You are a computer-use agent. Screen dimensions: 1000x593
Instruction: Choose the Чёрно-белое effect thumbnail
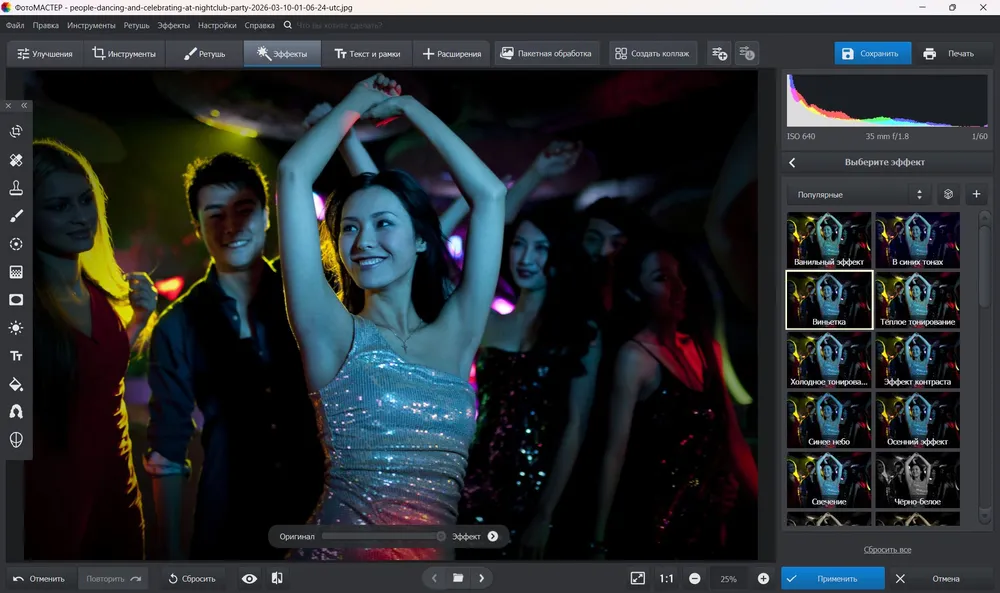(917, 480)
